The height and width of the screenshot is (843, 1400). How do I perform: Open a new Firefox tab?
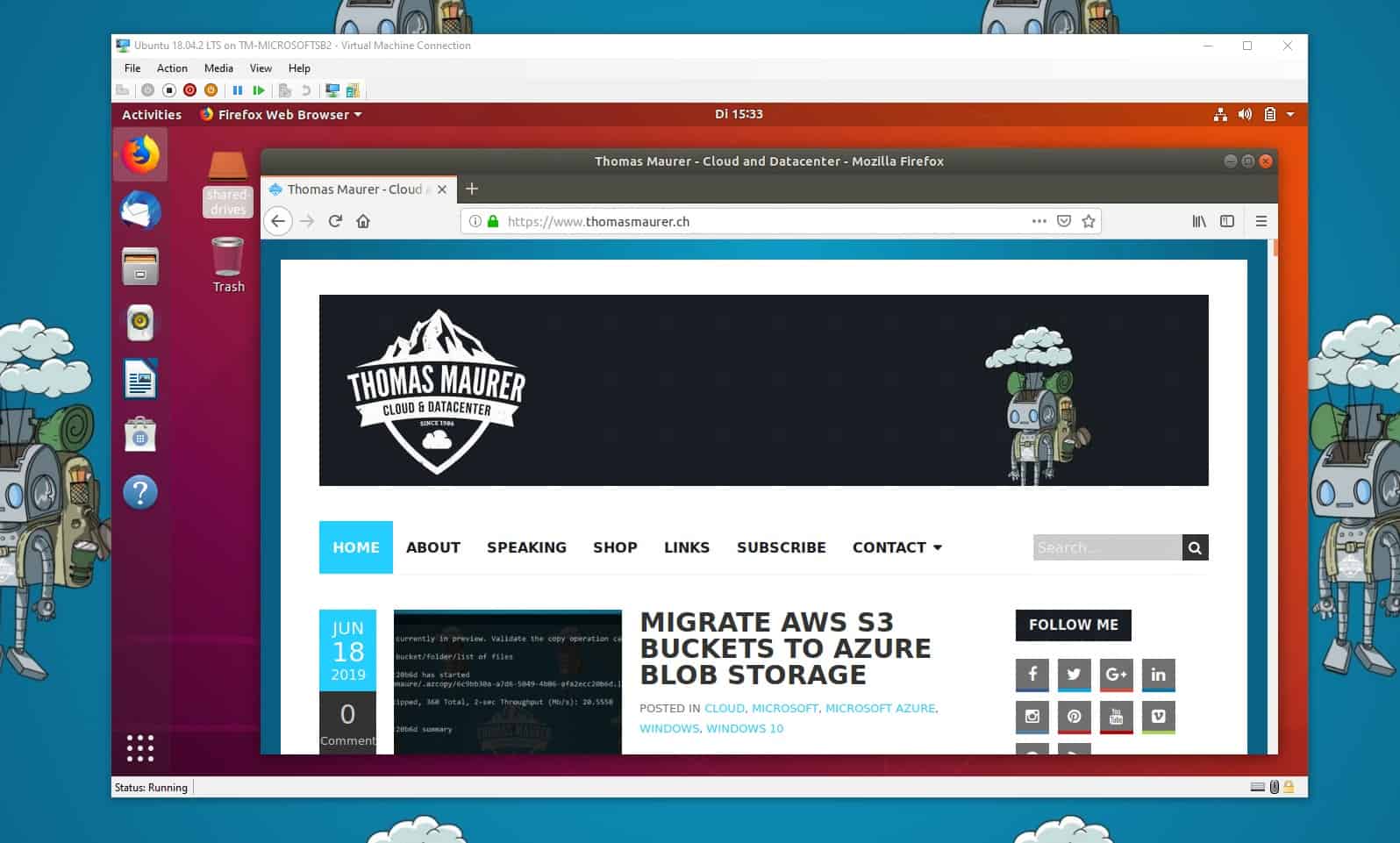coord(472,189)
